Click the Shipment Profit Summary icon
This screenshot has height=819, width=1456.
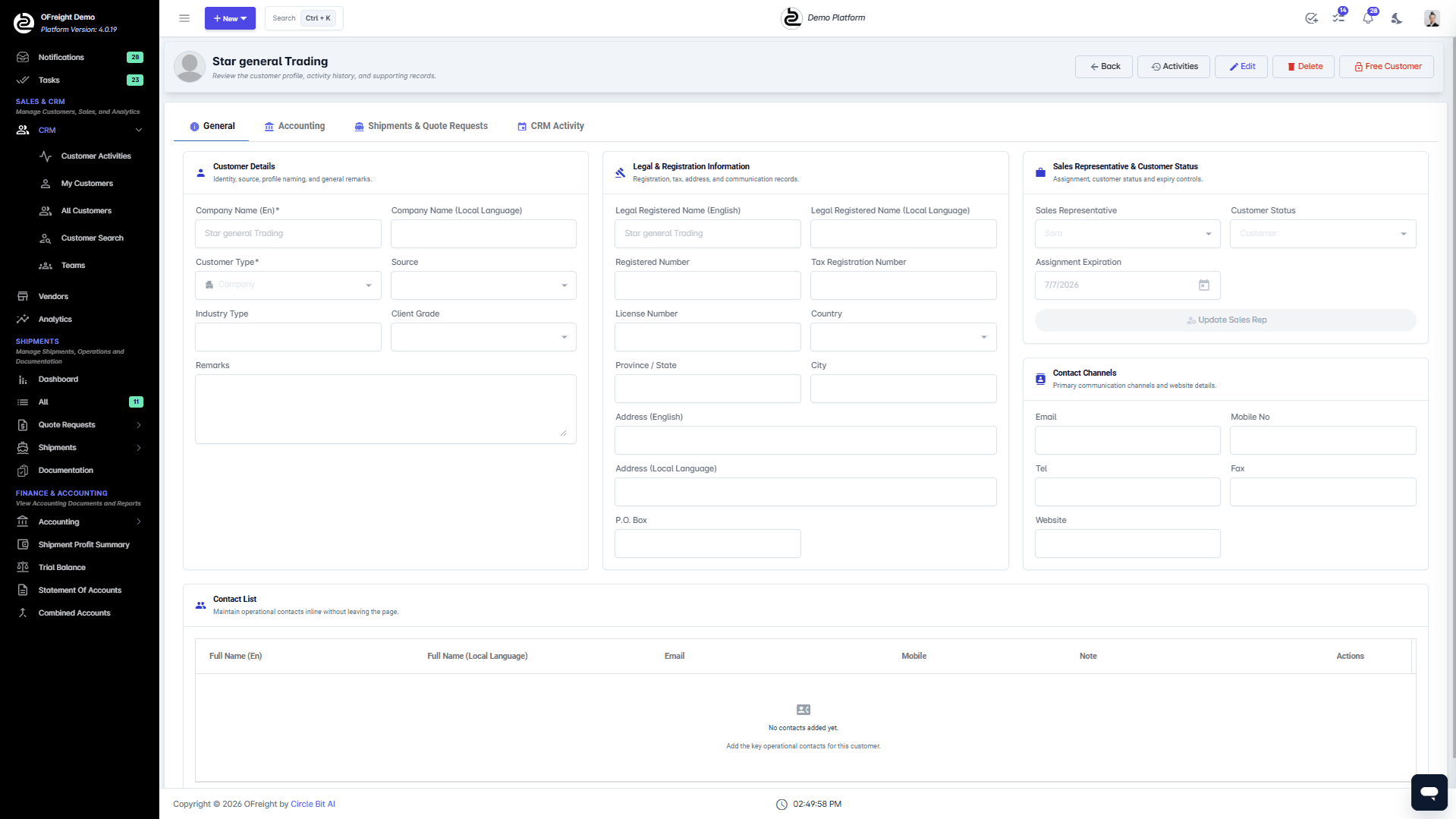tap(23, 544)
